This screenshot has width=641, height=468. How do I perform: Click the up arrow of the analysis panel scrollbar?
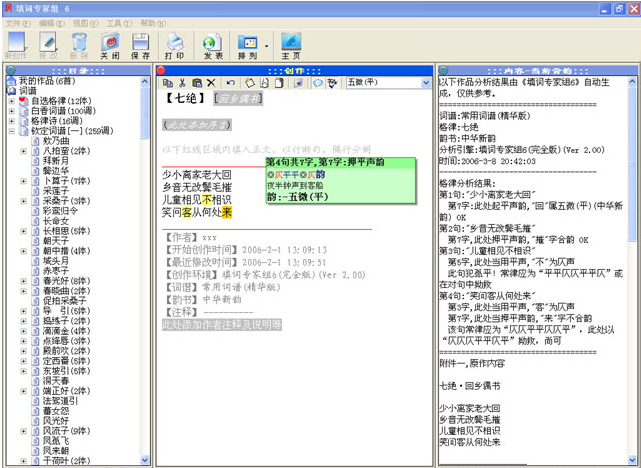[632, 81]
